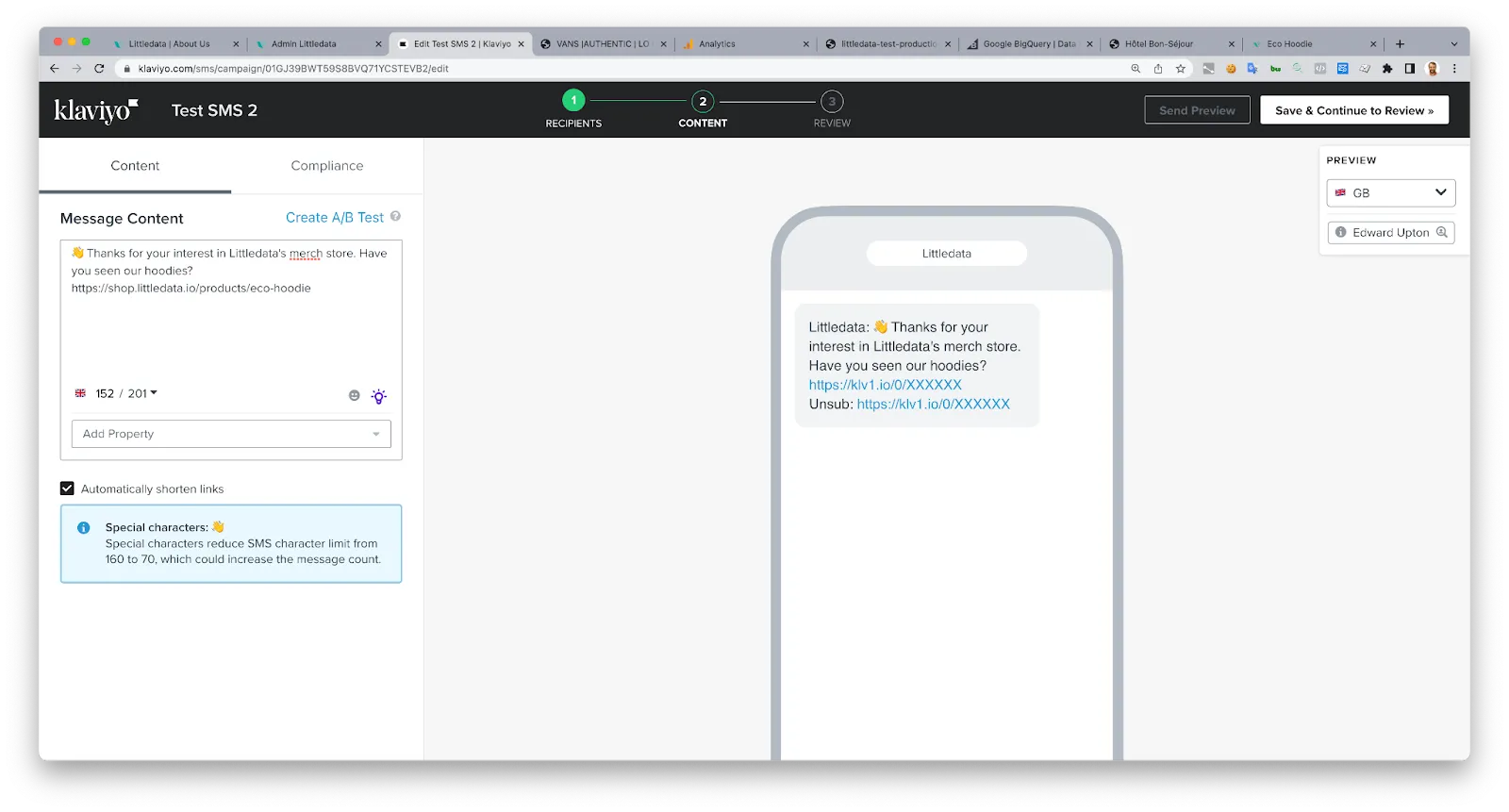Click the first klv1.io link in preview
The height and width of the screenshot is (812, 1509).
pos(885,385)
